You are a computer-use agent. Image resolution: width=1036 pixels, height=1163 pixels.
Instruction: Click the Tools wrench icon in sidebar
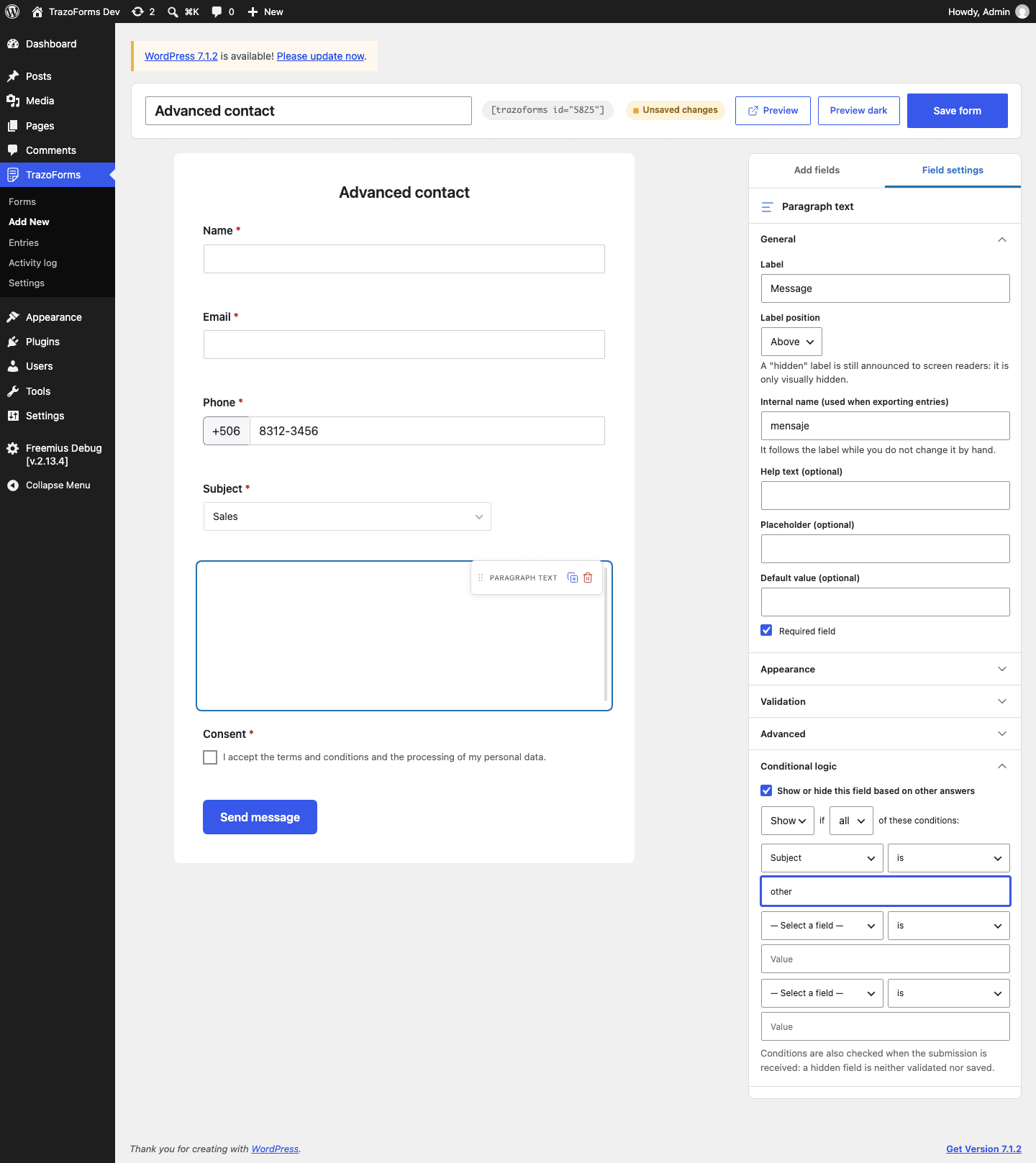coord(13,391)
